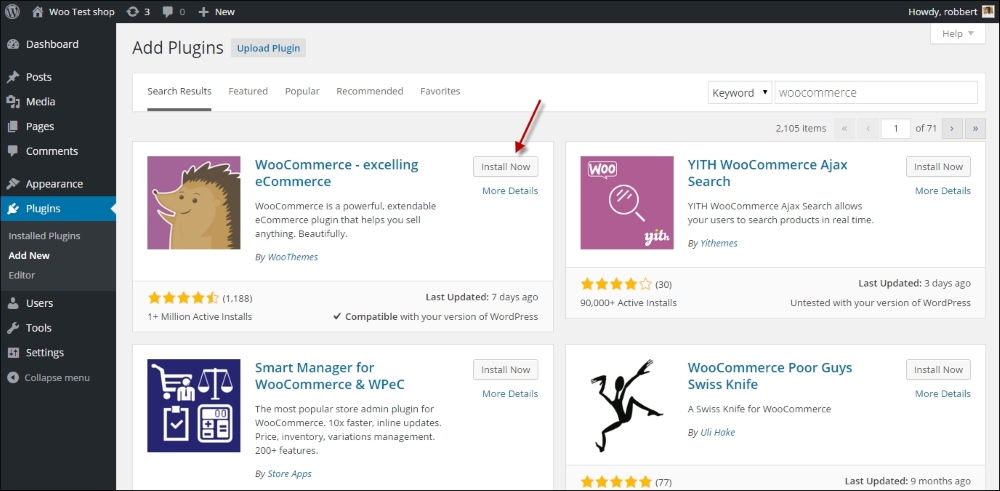Viewport: 1000px width, 491px height.
Task: Click the WordPress logo icon
Action: click(12, 12)
